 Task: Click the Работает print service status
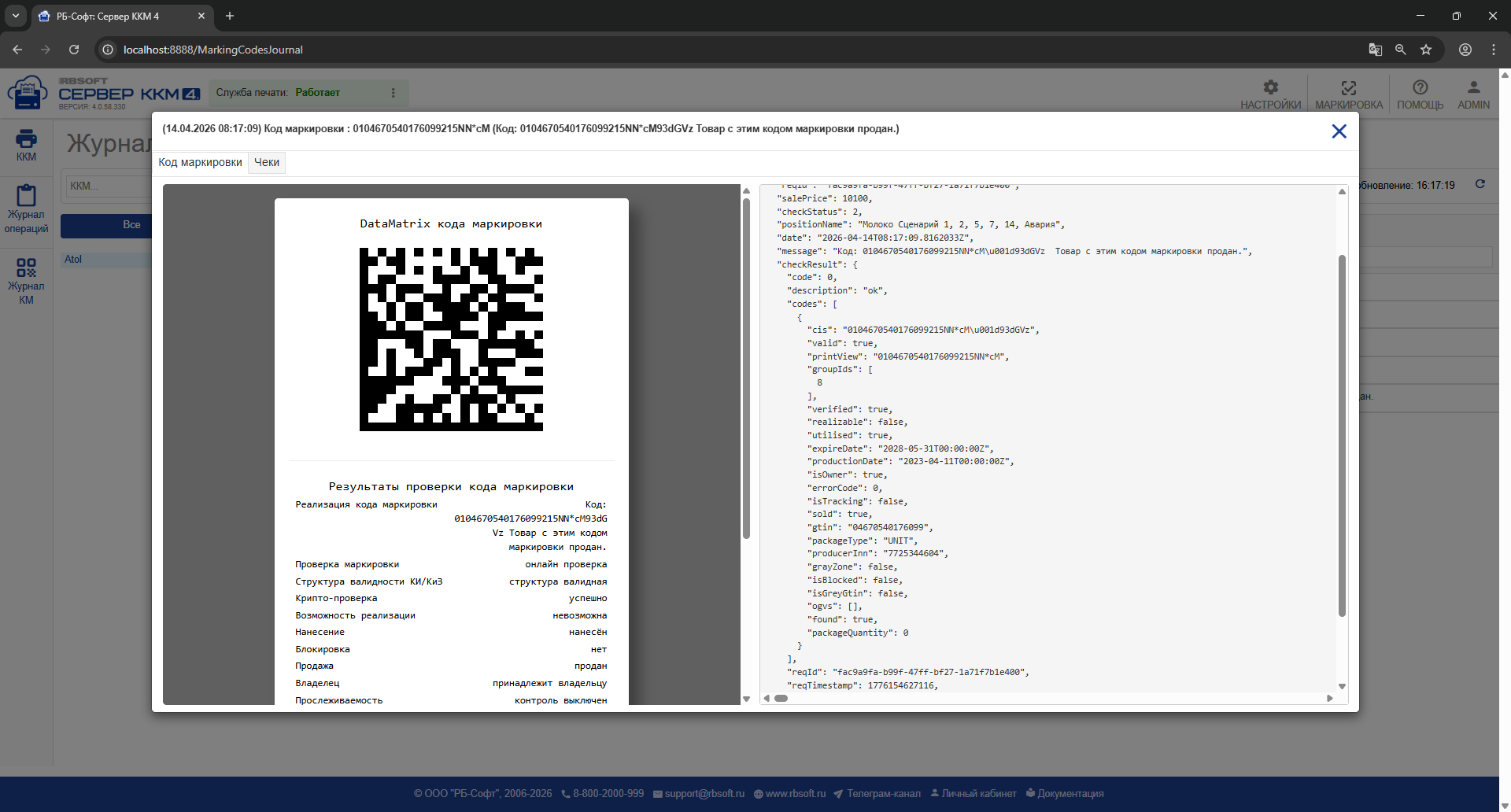point(318,93)
